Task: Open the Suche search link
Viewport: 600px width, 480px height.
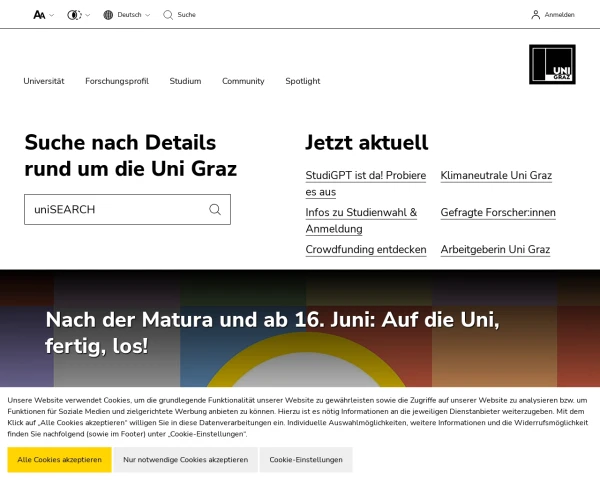Action: (x=186, y=15)
